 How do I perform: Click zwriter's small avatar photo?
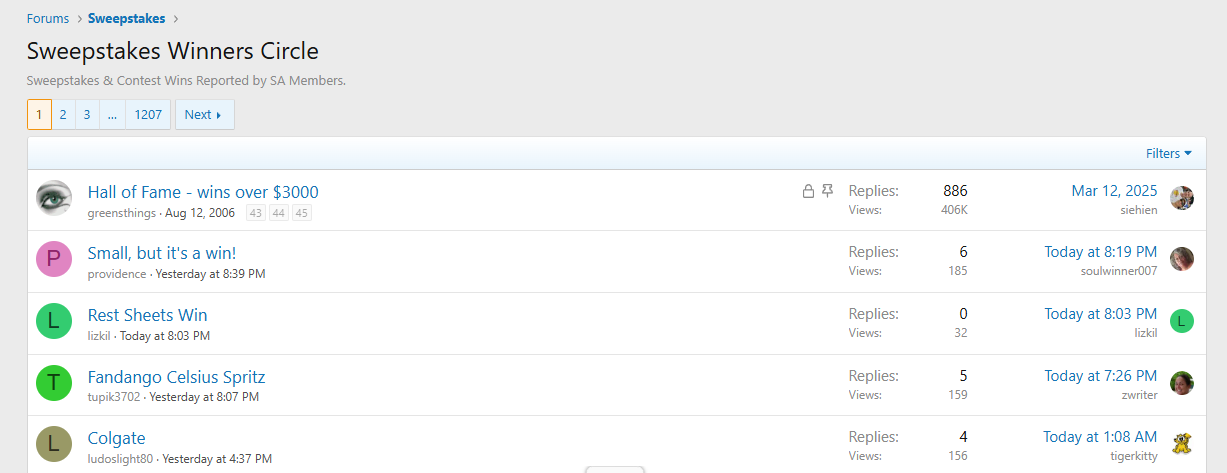pos(1182,383)
